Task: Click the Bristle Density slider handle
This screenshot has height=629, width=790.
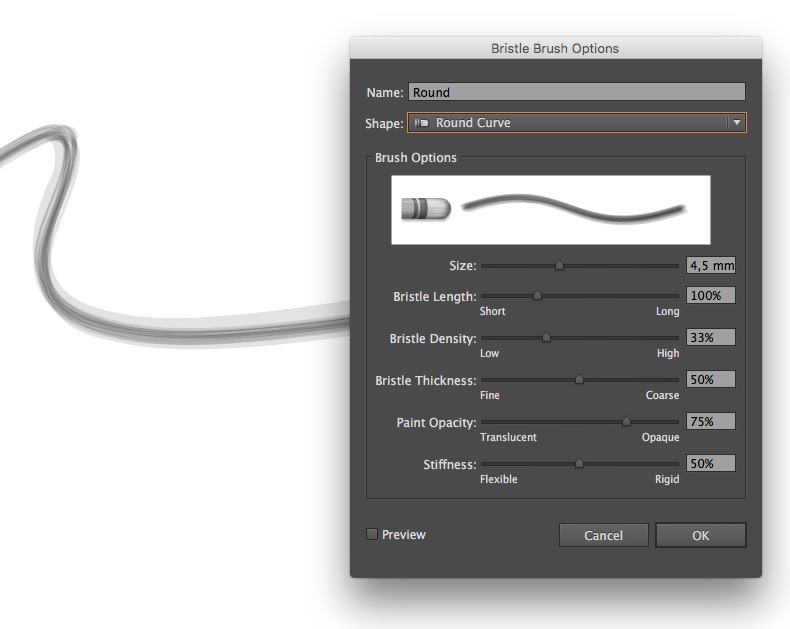Action: coord(546,337)
